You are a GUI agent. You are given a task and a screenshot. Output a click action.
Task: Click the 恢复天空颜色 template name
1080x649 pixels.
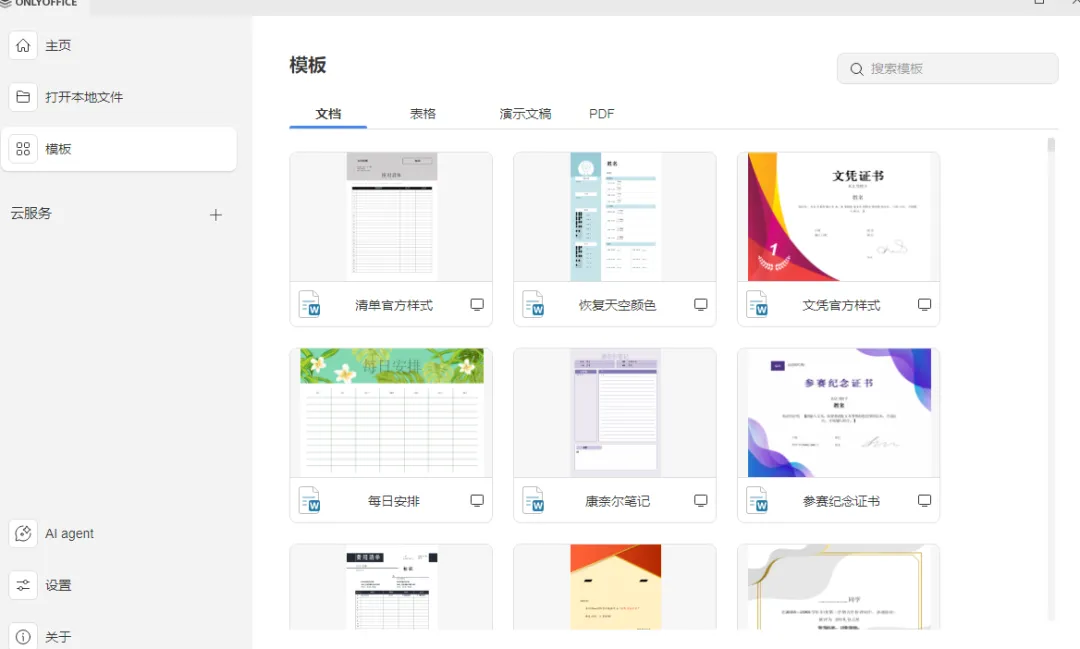[617, 305]
